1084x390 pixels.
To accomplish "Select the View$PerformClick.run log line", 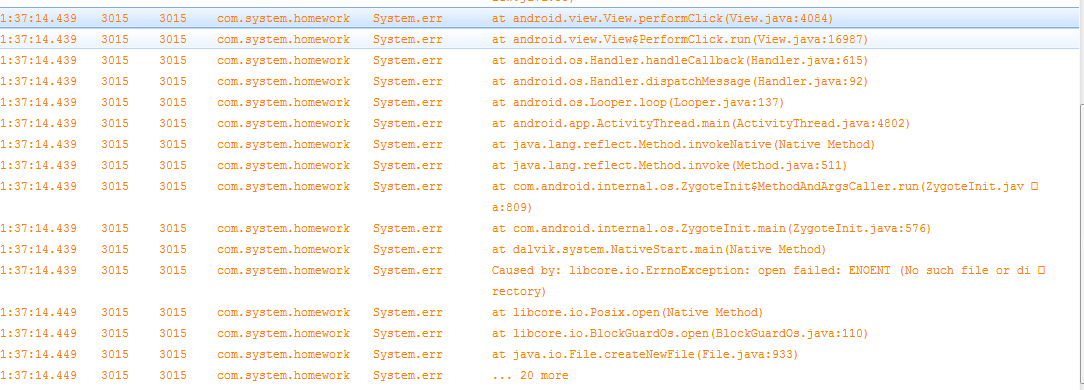I will click(x=539, y=39).
